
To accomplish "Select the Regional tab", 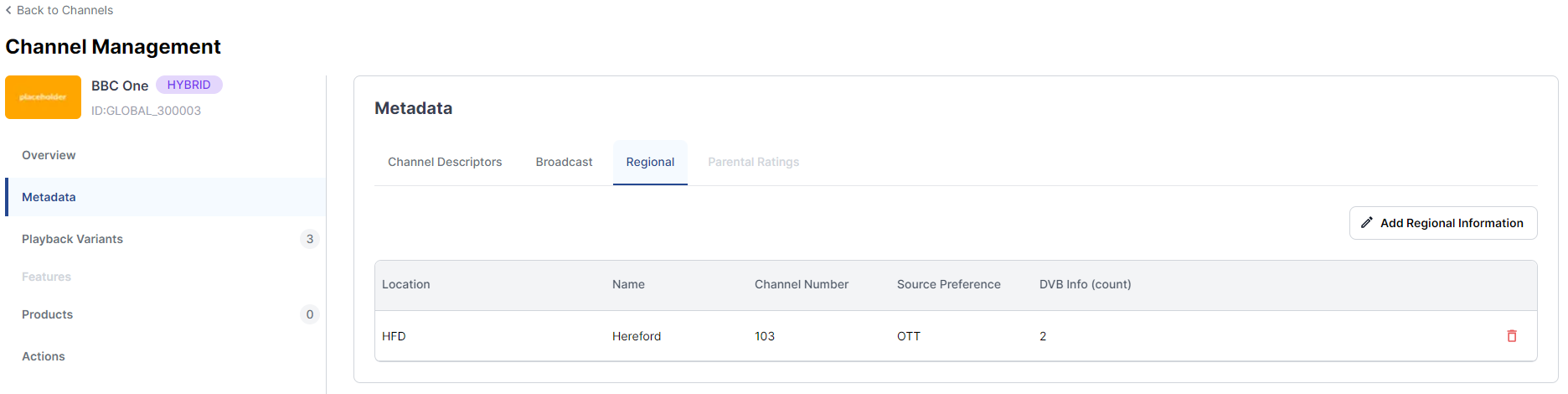I will click(x=650, y=162).
